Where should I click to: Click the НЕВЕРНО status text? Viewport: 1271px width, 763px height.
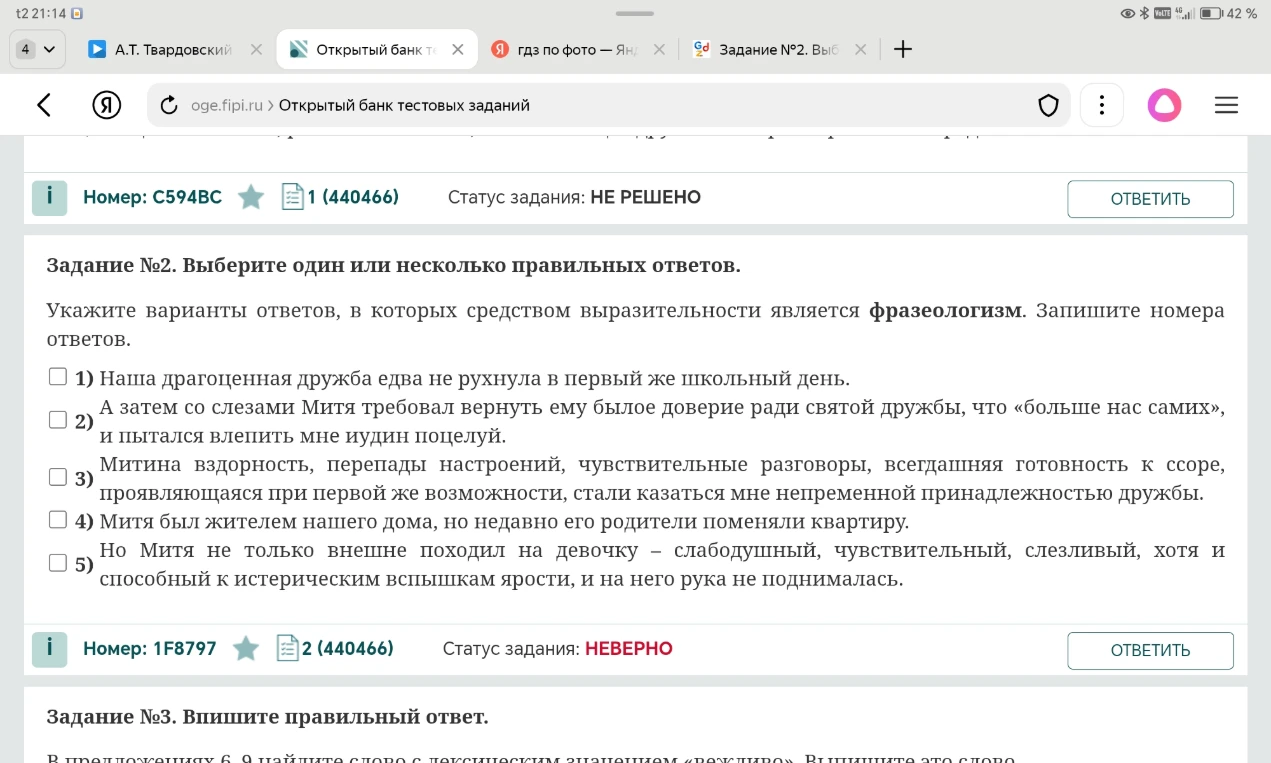(628, 649)
